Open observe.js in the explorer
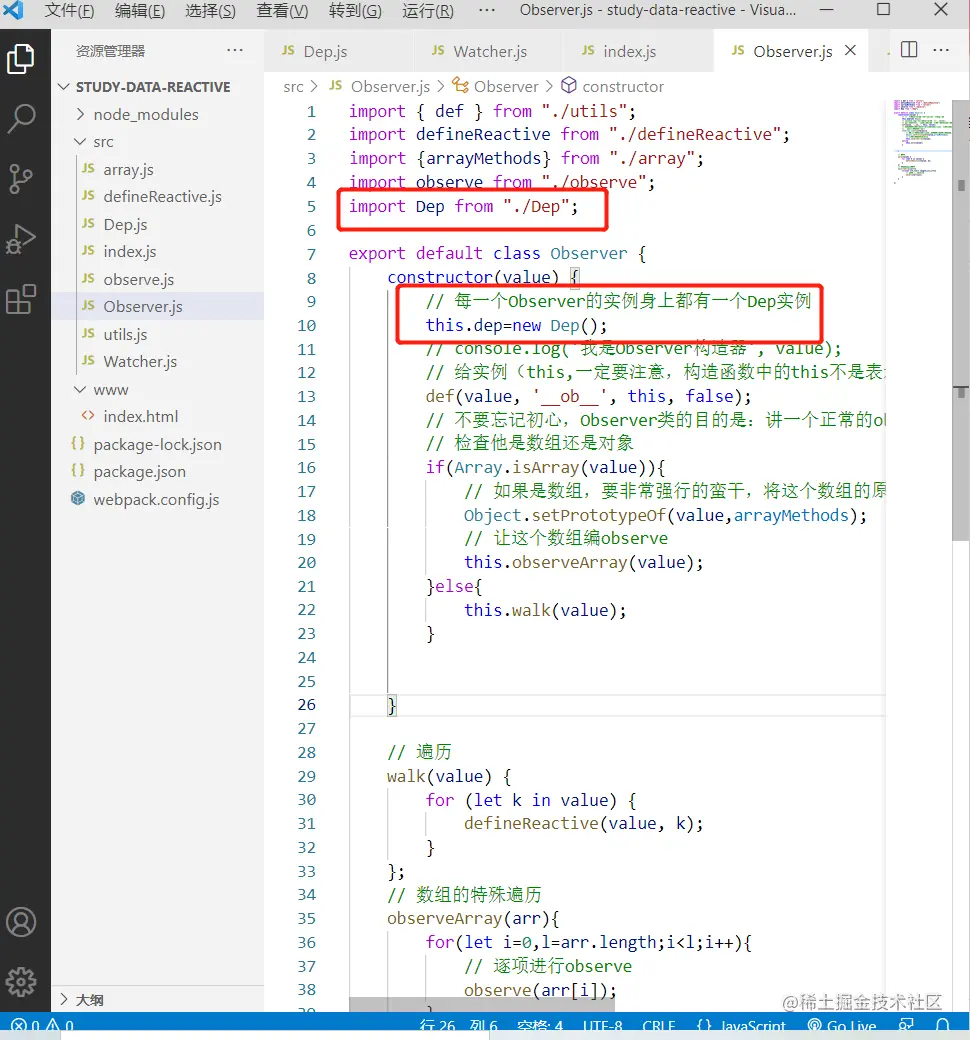970x1040 pixels. tap(158, 279)
